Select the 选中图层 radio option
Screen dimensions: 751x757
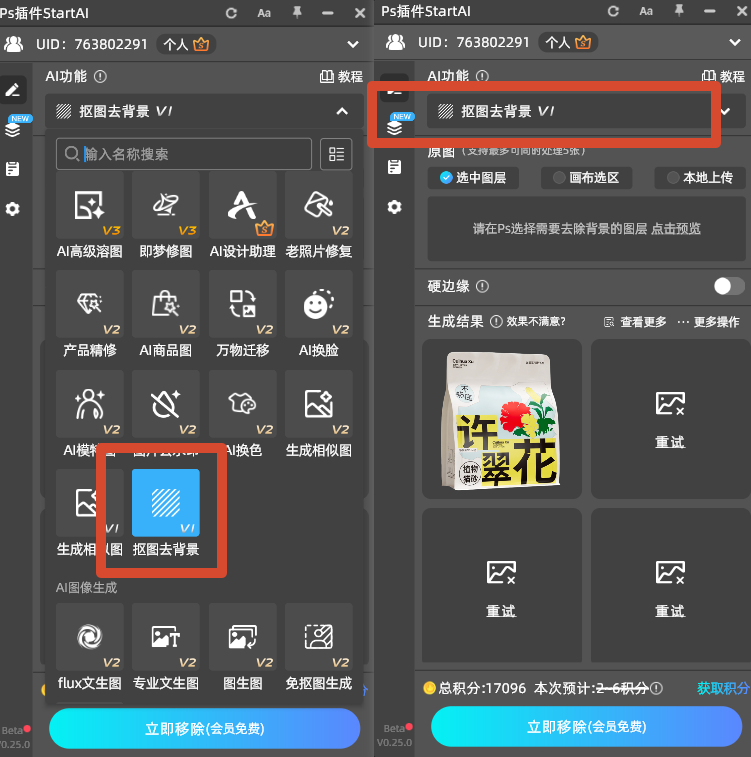click(x=473, y=178)
